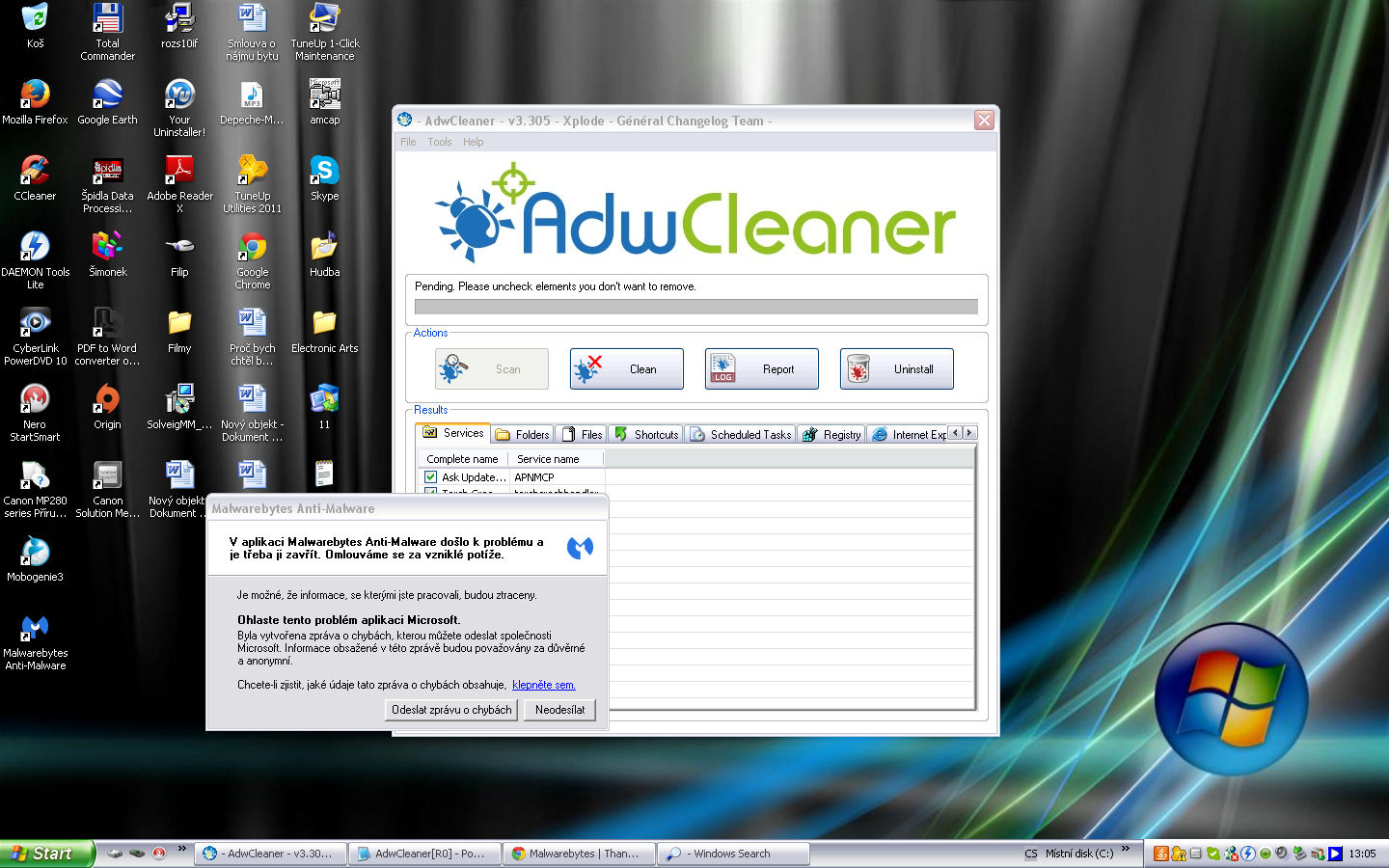The image size is (1389, 868).
Task: Open the Start menu
Action: coord(46,854)
